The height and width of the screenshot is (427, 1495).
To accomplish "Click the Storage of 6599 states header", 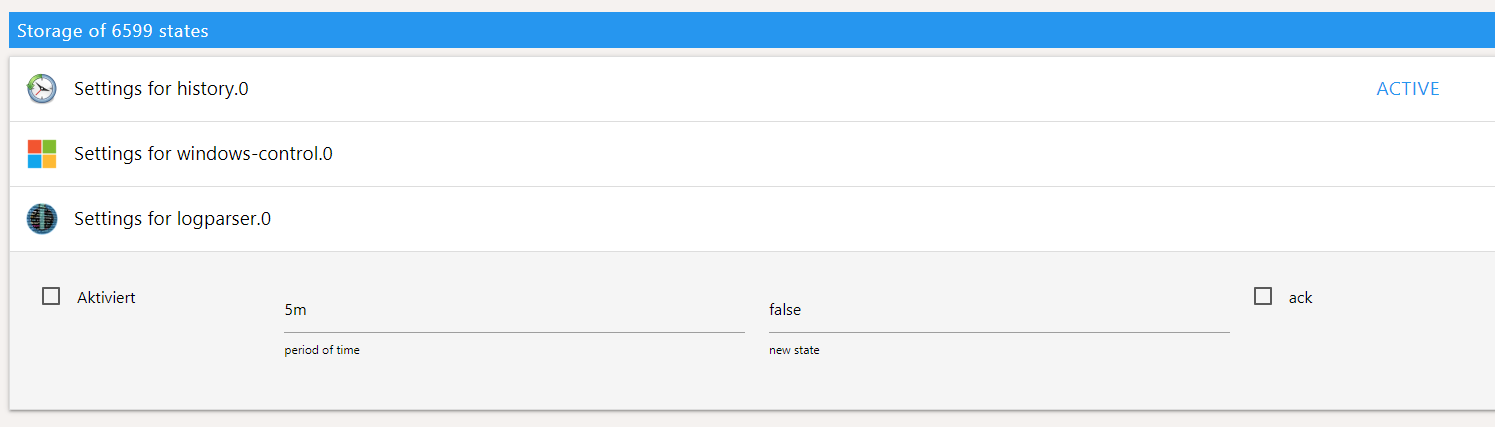I will (x=113, y=31).
